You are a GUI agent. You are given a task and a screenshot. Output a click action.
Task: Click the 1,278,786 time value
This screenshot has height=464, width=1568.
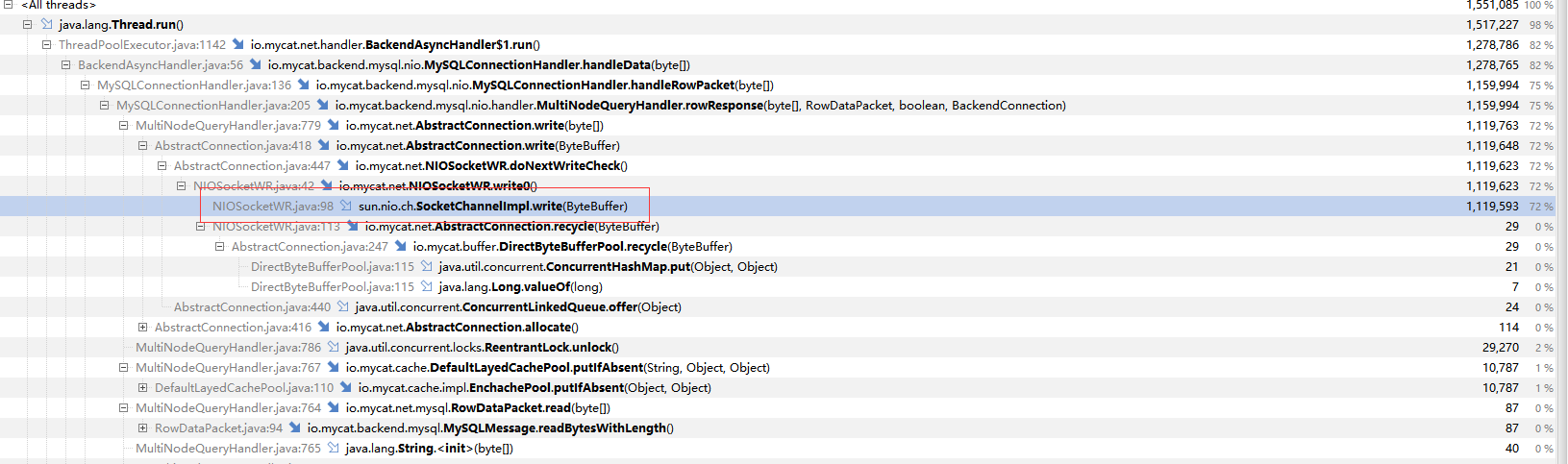1492,45
